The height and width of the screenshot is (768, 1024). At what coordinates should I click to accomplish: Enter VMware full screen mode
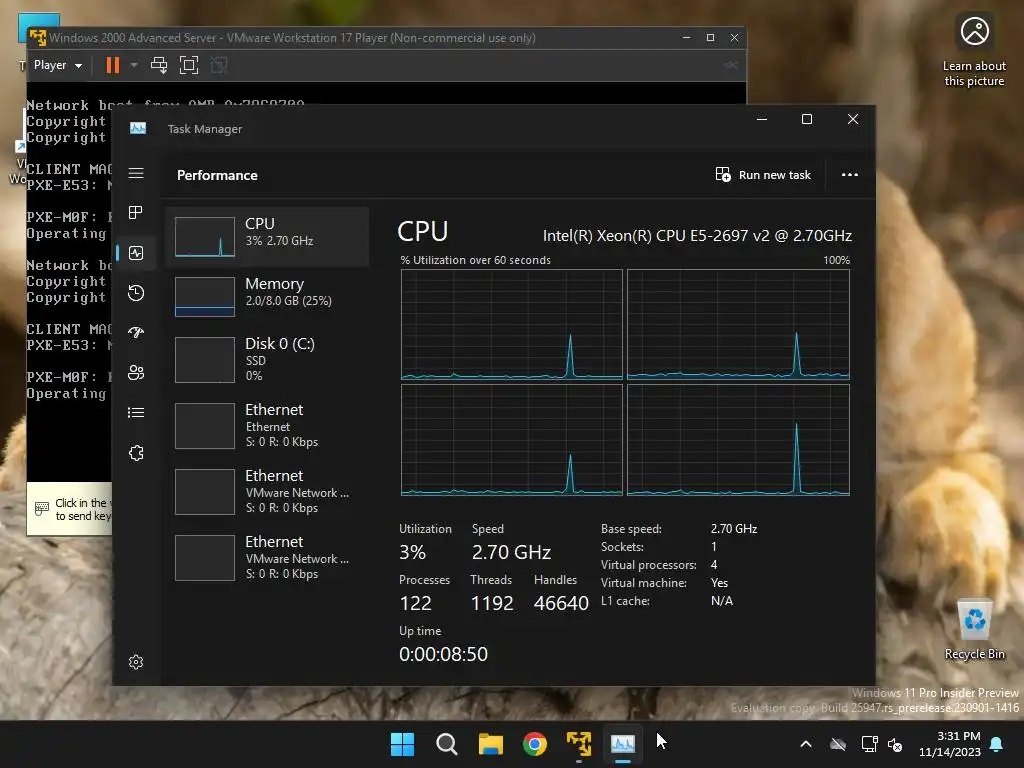point(189,65)
